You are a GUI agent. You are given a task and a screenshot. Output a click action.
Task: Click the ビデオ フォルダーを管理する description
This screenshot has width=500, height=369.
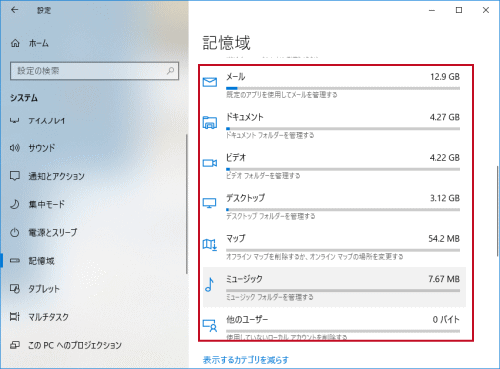[x=263, y=176]
